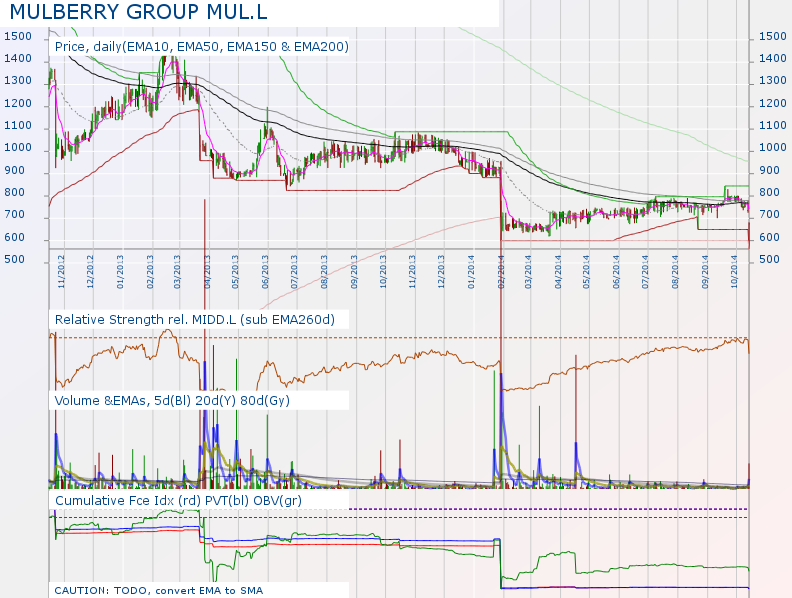The height and width of the screenshot is (598, 792).
Task: Click the 1500 value on right price axis
Action: tap(773, 36)
